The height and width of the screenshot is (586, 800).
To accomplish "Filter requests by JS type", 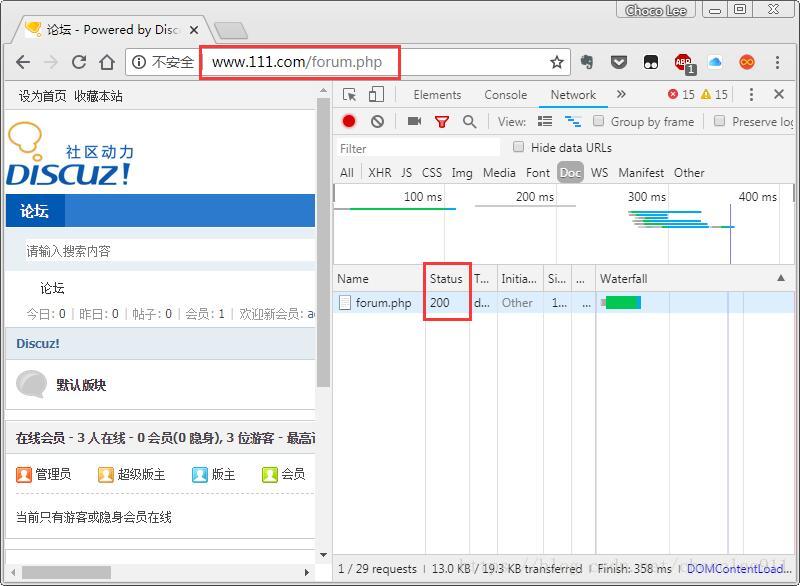I will [x=406, y=173].
